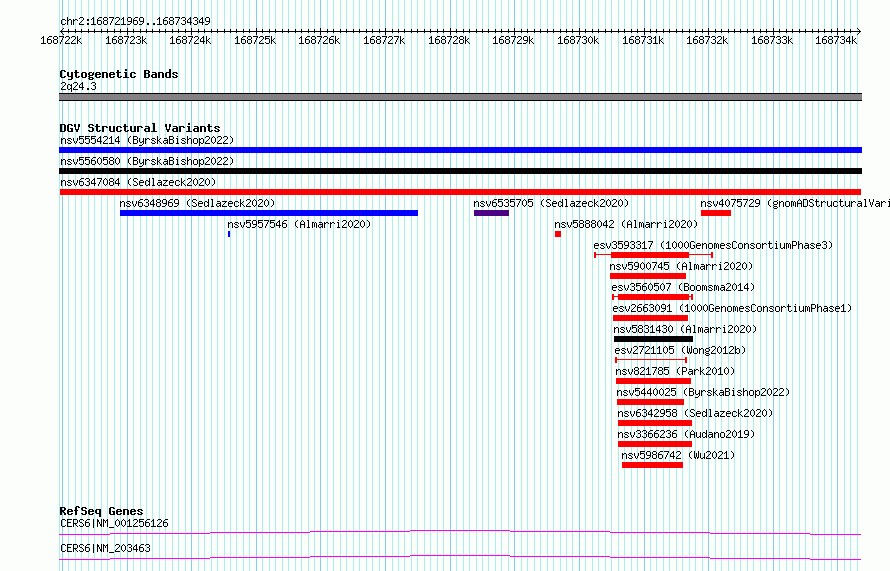This screenshot has width=890, height=571.
Task: Click the 168731k ruler tick label
Action: 643,40
